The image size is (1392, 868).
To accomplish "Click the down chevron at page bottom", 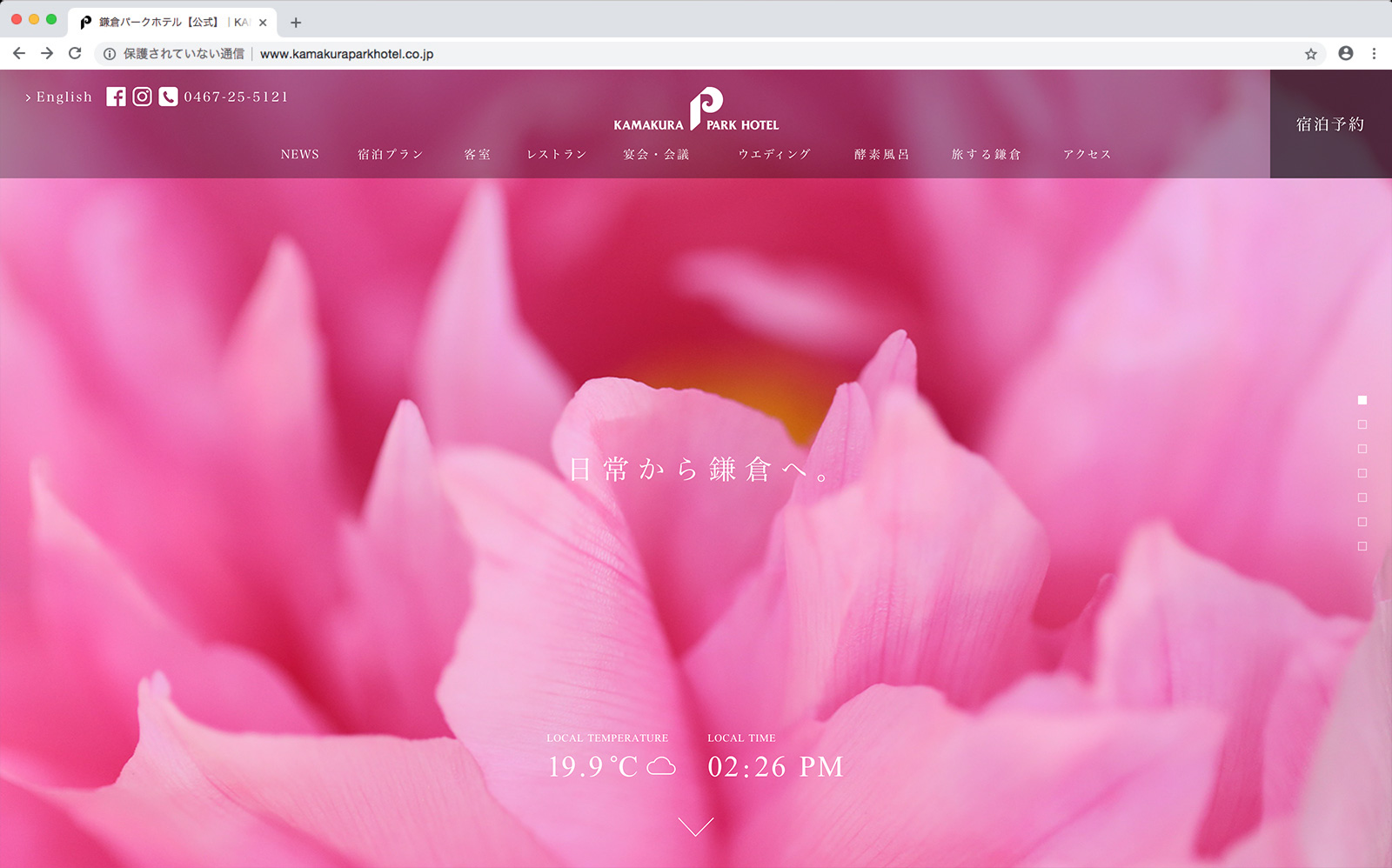I will click(x=696, y=826).
